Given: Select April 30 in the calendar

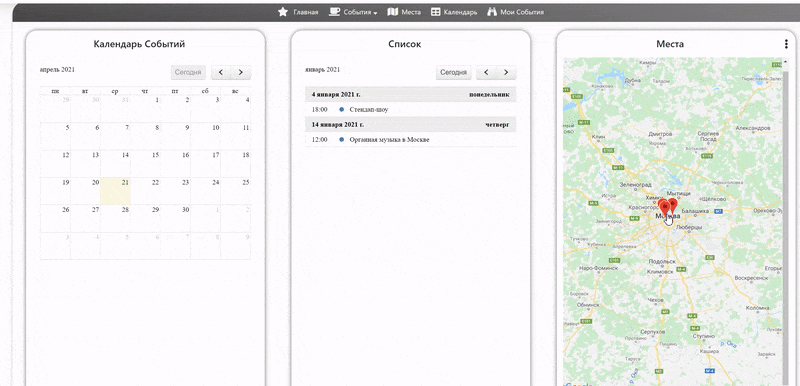Looking at the screenshot, I should [x=176, y=219].
